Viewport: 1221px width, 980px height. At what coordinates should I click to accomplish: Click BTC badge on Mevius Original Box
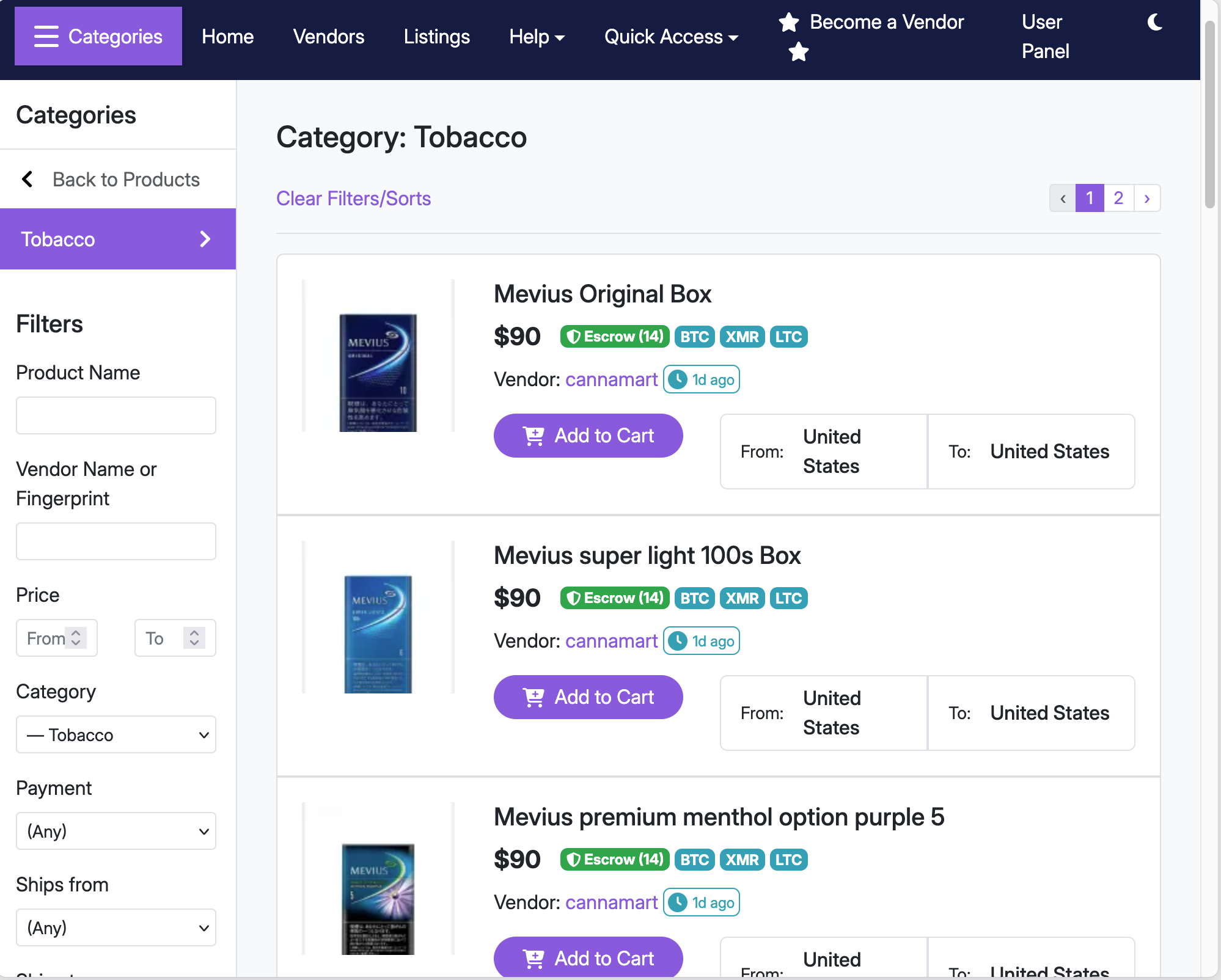click(695, 337)
